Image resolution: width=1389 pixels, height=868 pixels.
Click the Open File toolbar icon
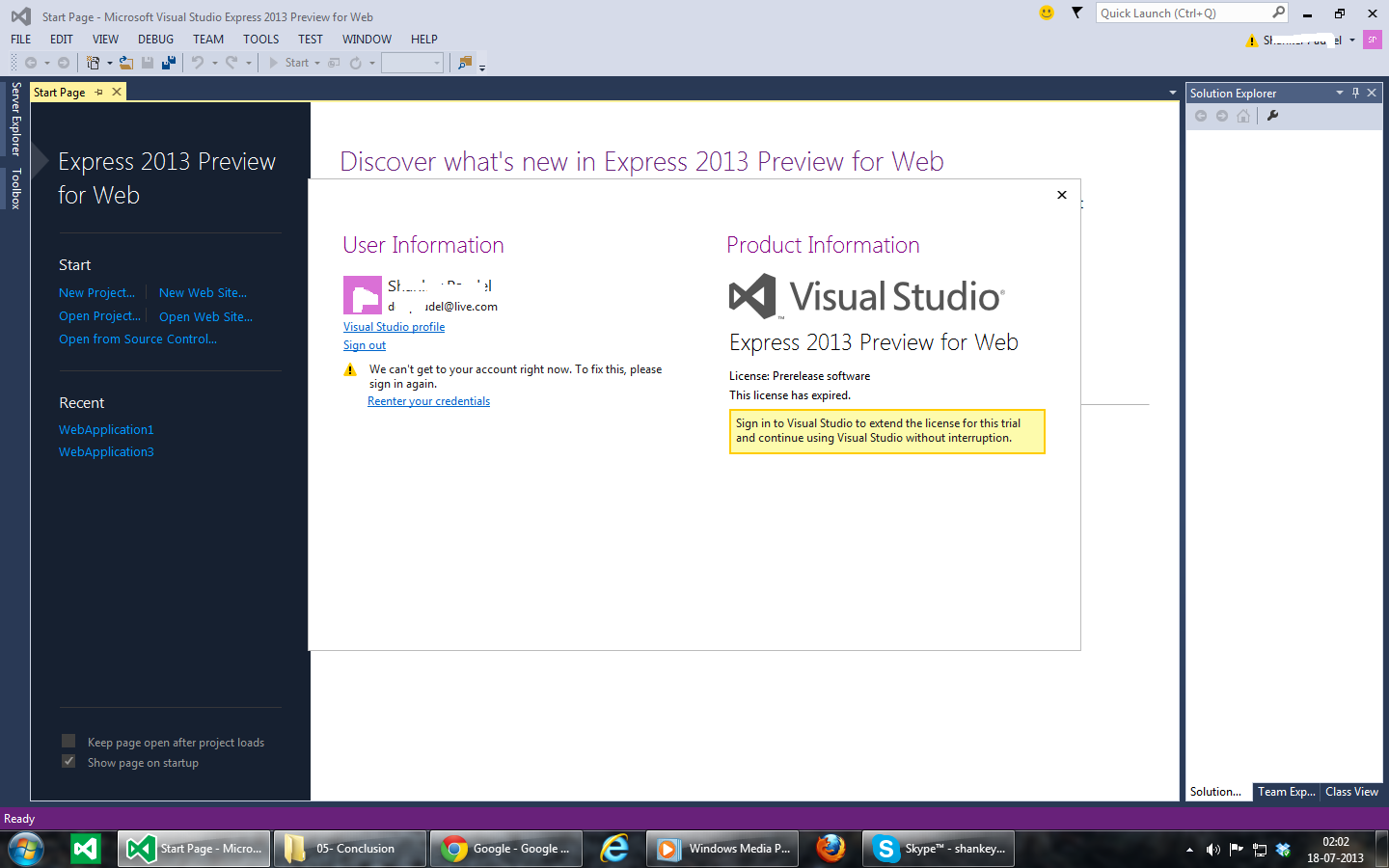click(125, 63)
